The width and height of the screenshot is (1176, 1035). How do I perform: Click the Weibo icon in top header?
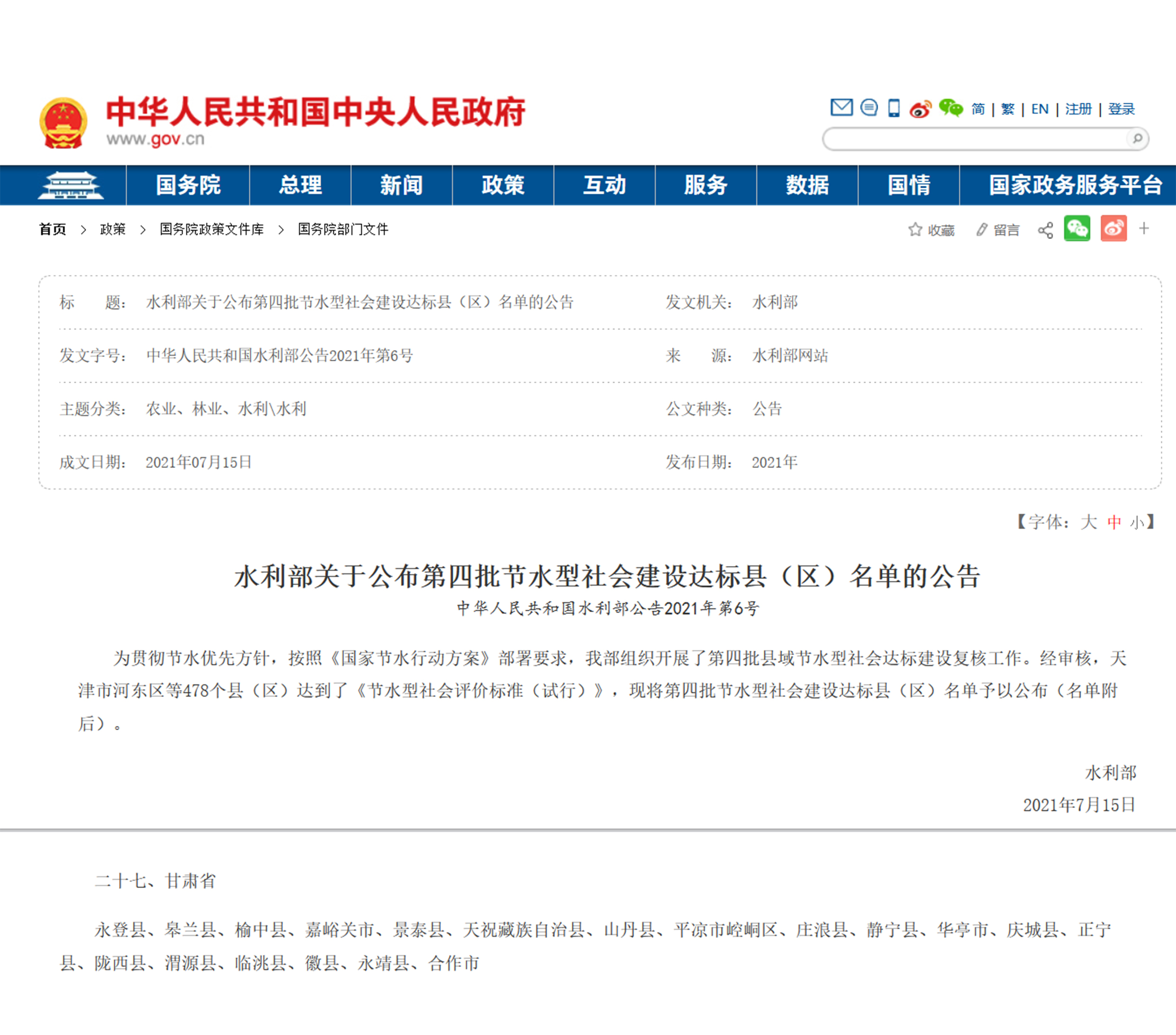point(920,109)
